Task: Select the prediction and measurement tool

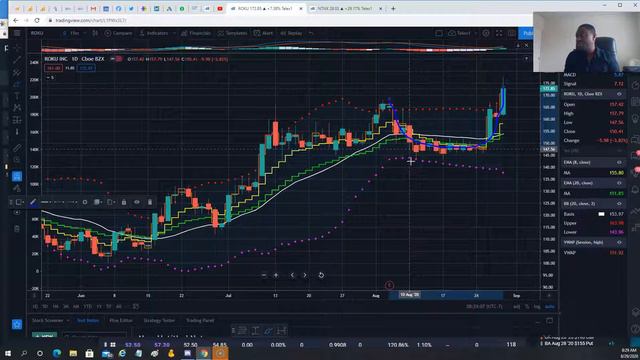Action: pyautogui.click(x=17, y=120)
